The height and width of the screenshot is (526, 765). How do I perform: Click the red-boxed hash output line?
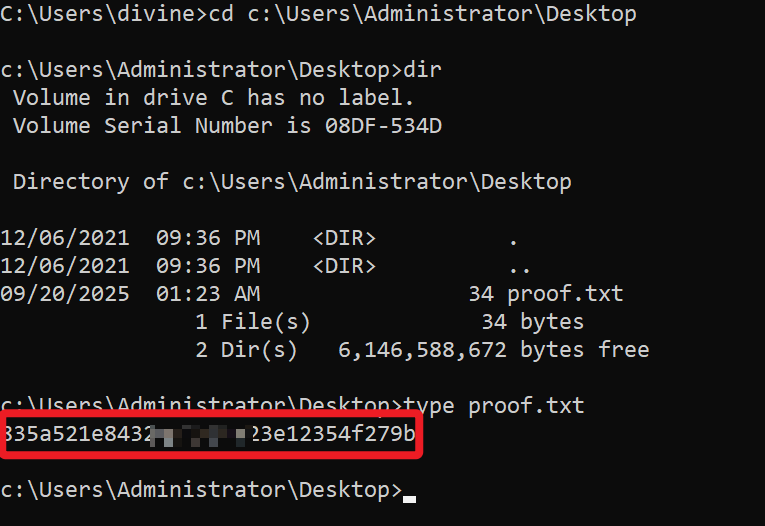point(210,435)
